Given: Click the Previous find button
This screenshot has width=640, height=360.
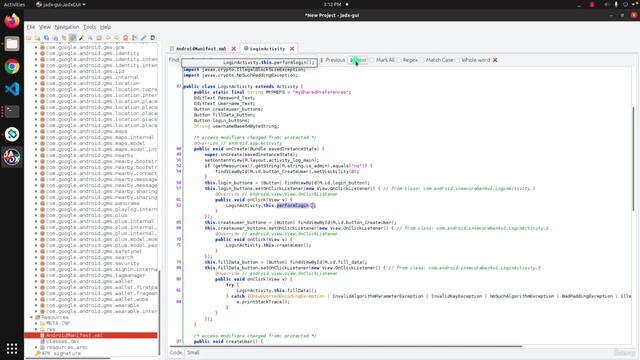Looking at the screenshot, I should coord(333,60).
